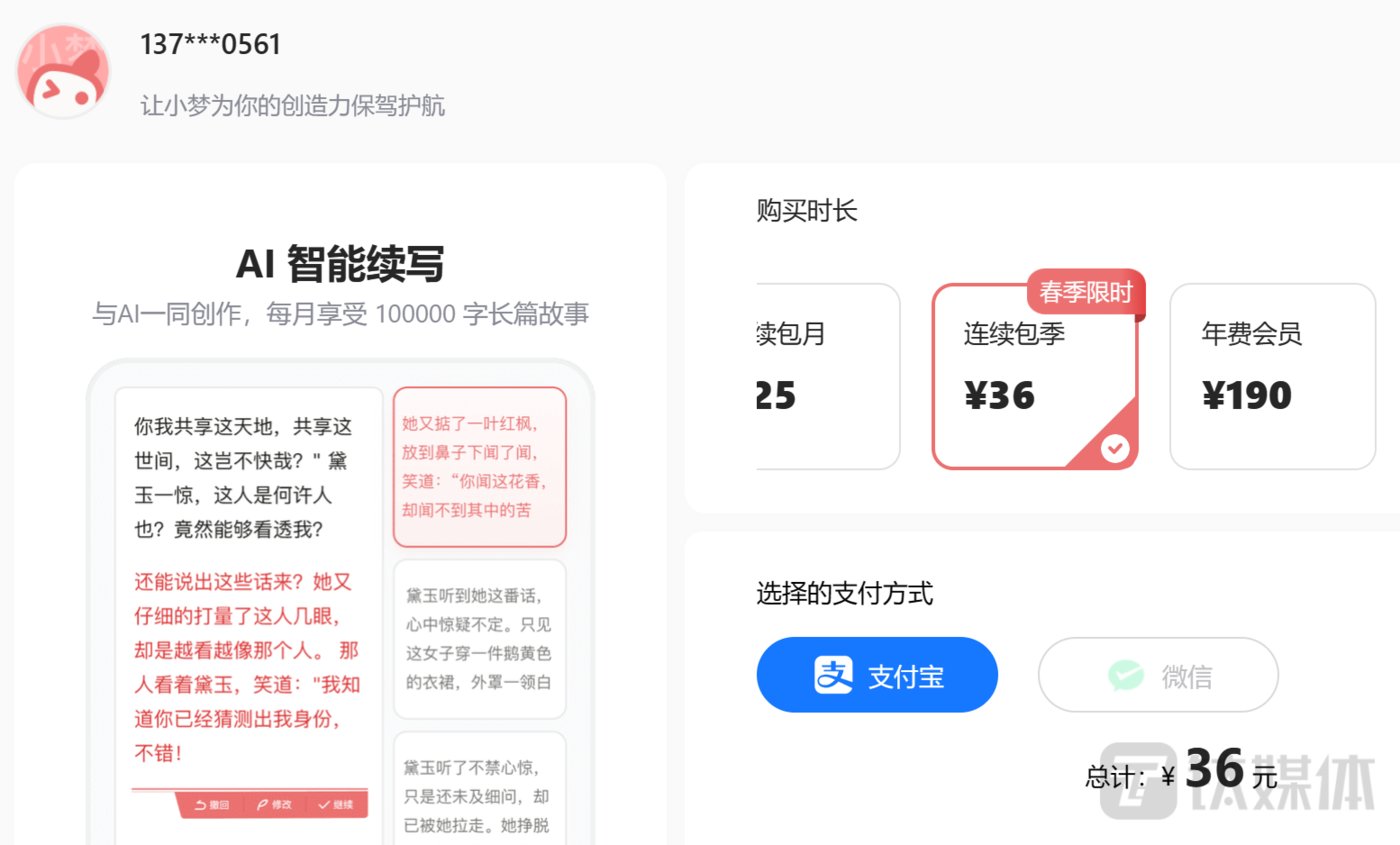Pay with 微信 button
Screen dimensions: 1400x845
(1158, 675)
